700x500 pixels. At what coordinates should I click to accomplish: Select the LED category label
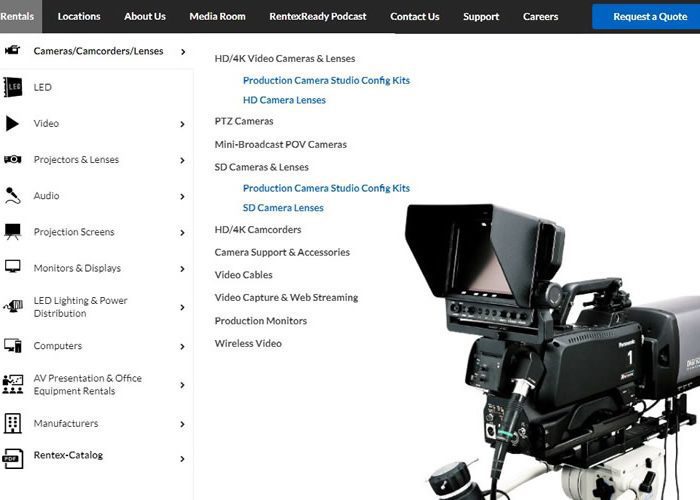[42, 87]
